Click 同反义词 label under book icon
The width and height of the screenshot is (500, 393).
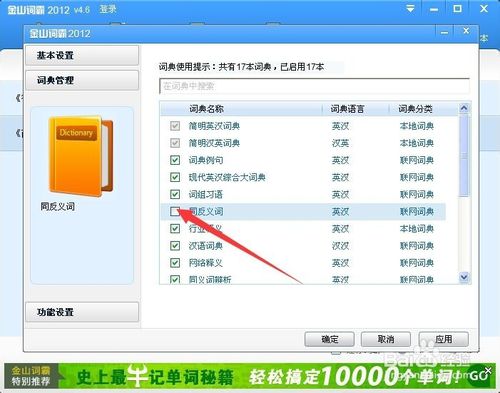click(58, 206)
